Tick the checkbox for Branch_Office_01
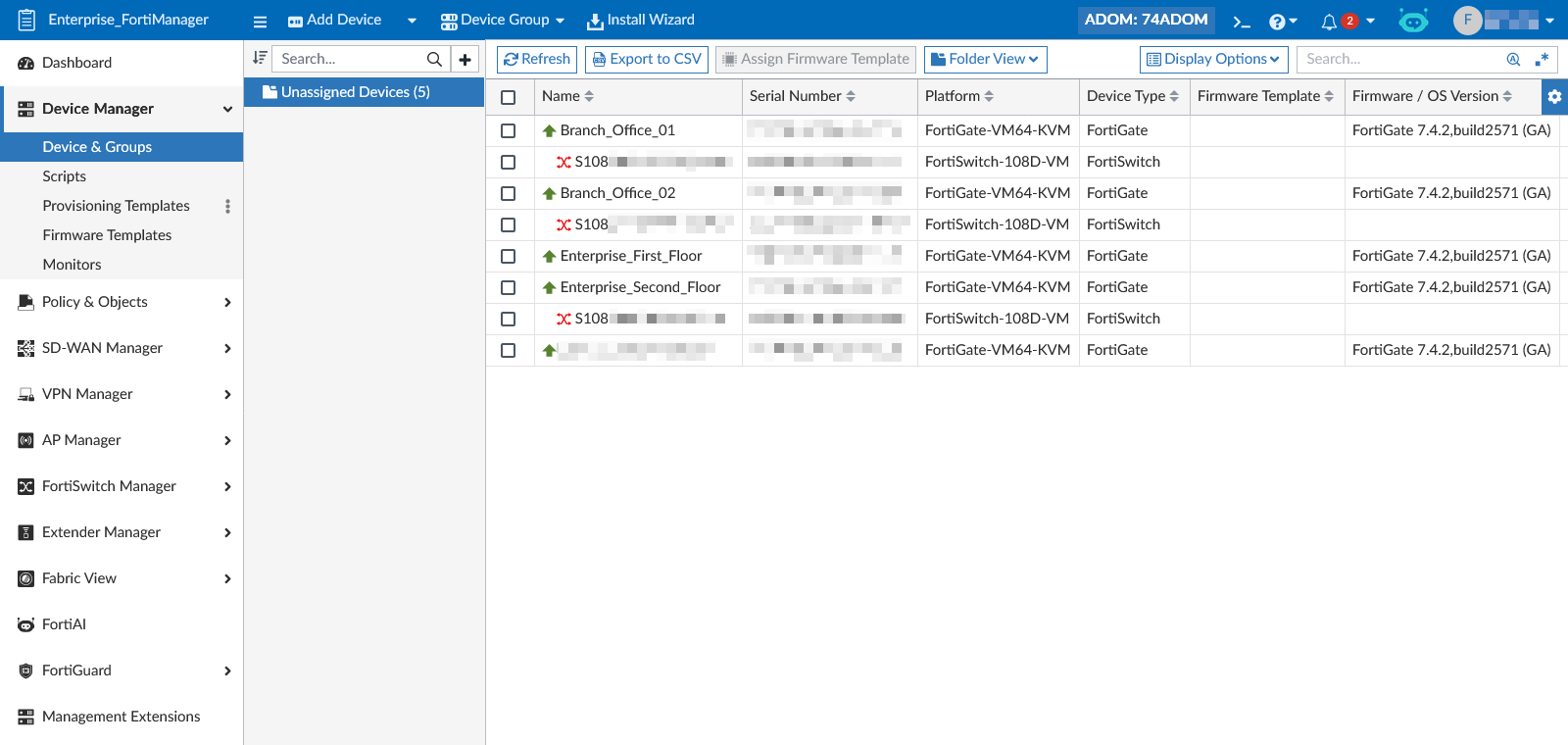 [x=508, y=130]
